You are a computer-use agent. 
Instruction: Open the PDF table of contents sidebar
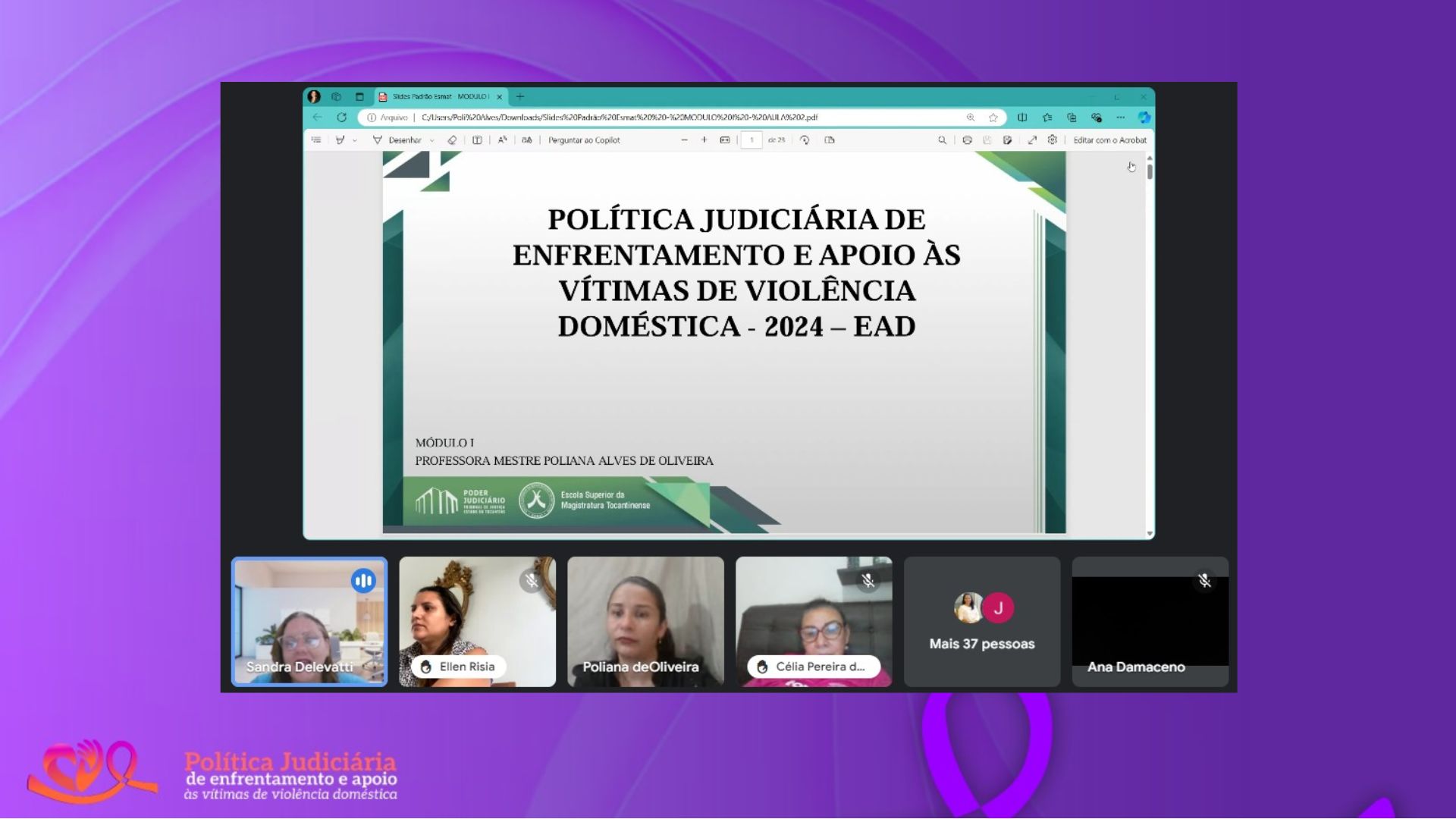316,140
